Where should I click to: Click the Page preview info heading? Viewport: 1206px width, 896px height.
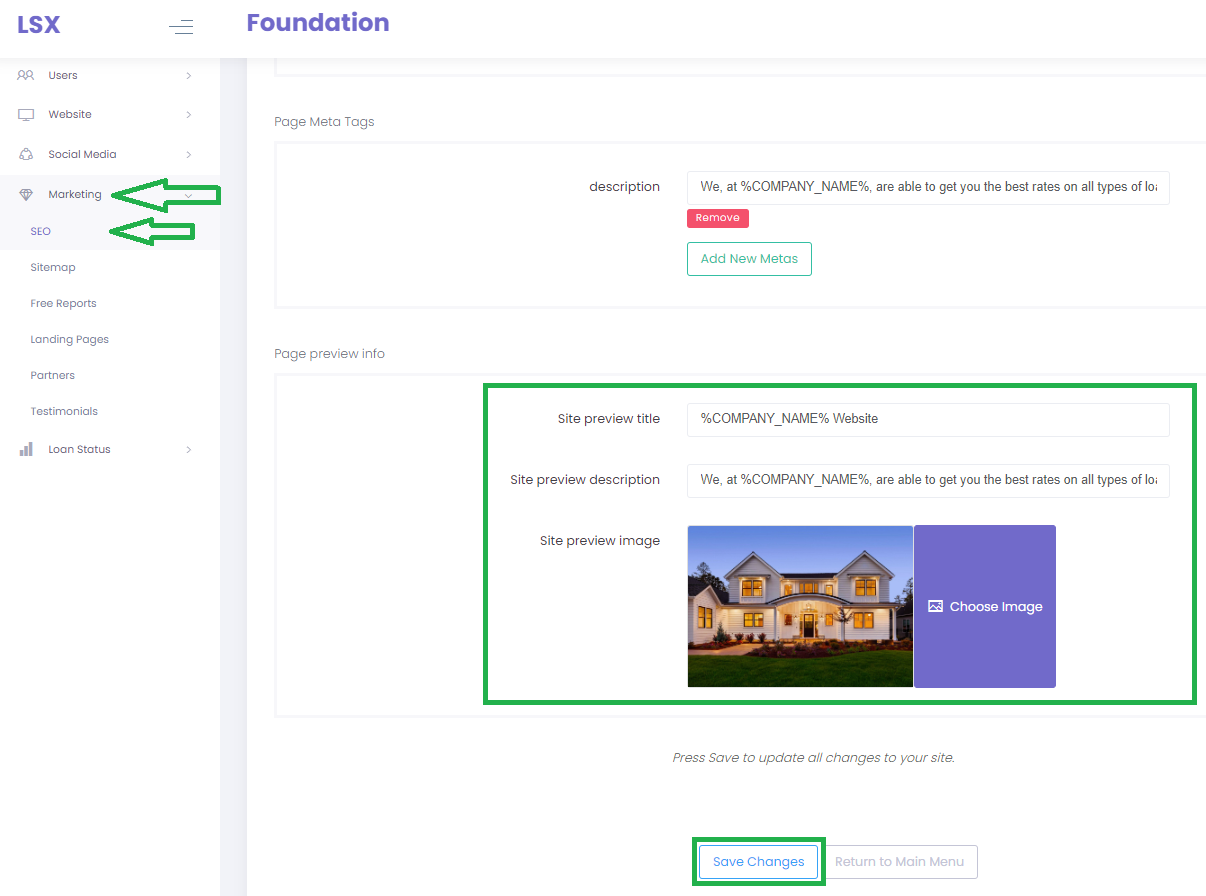point(329,354)
